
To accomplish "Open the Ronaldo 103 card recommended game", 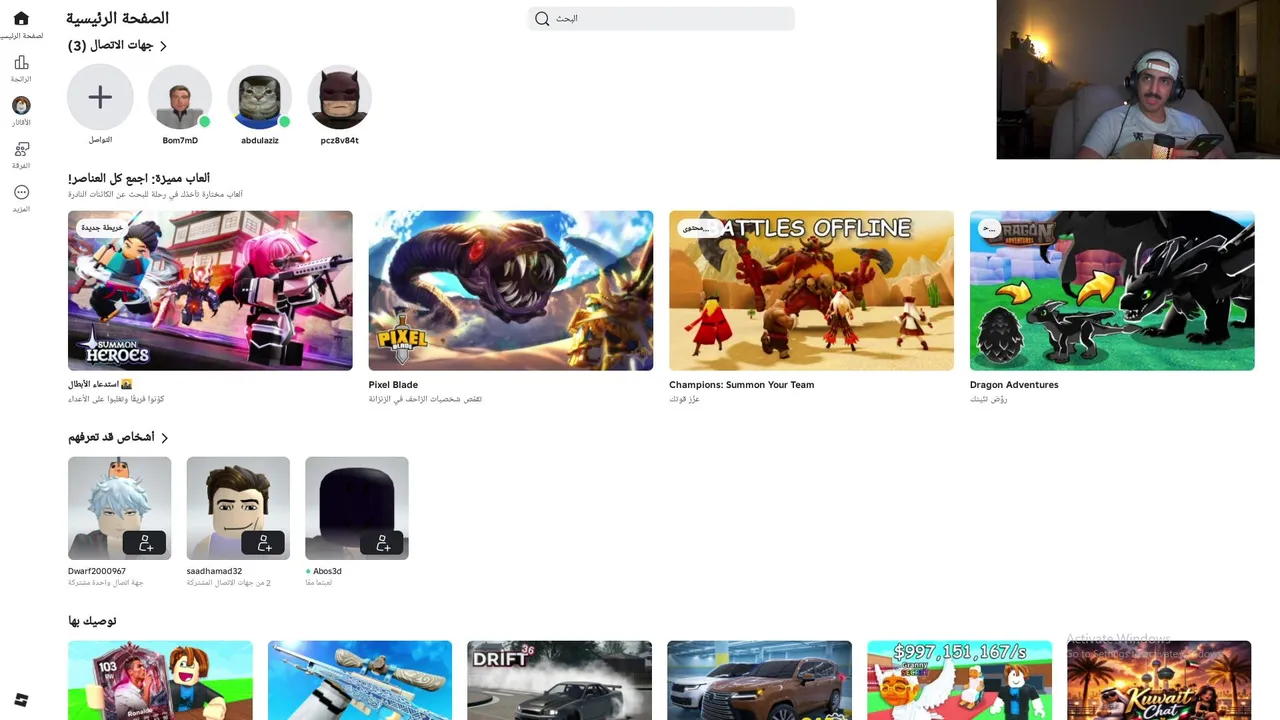I will pyautogui.click(x=160, y=680).
